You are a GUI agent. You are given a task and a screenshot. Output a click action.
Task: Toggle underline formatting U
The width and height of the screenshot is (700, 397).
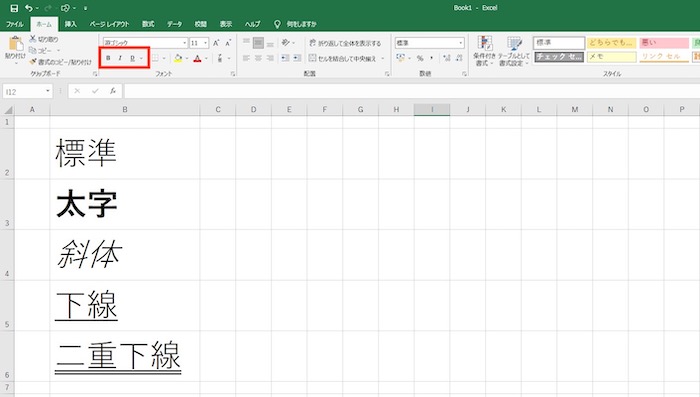pos(132,58)
